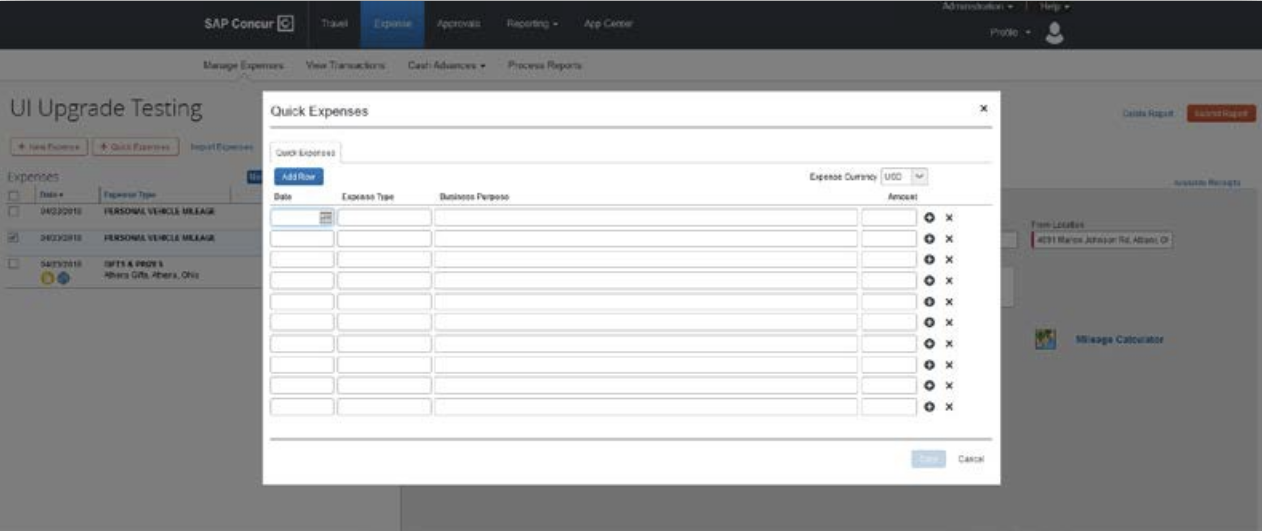This screenshot has height=531, width=1262.
Task: Expand the Cash Advances submenu
Action: pyautogui.click(x=446, y=65)
